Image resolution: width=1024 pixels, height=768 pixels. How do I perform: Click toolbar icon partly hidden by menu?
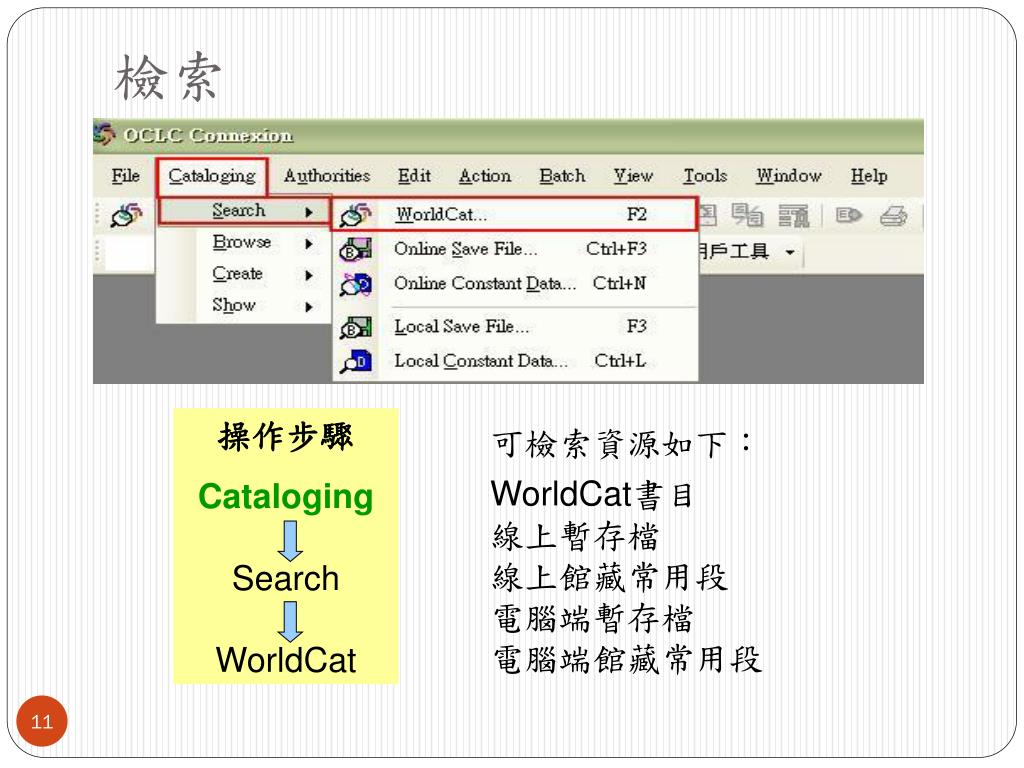(708, 215)
